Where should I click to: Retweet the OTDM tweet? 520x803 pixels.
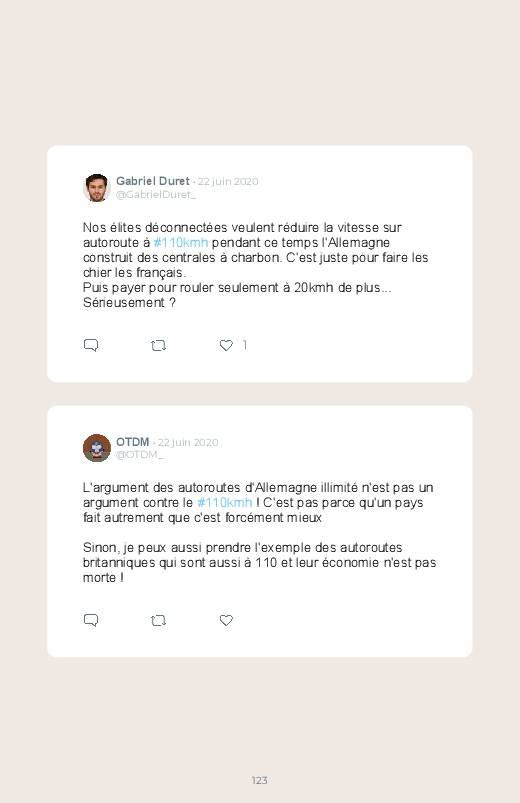click(158, 621)
